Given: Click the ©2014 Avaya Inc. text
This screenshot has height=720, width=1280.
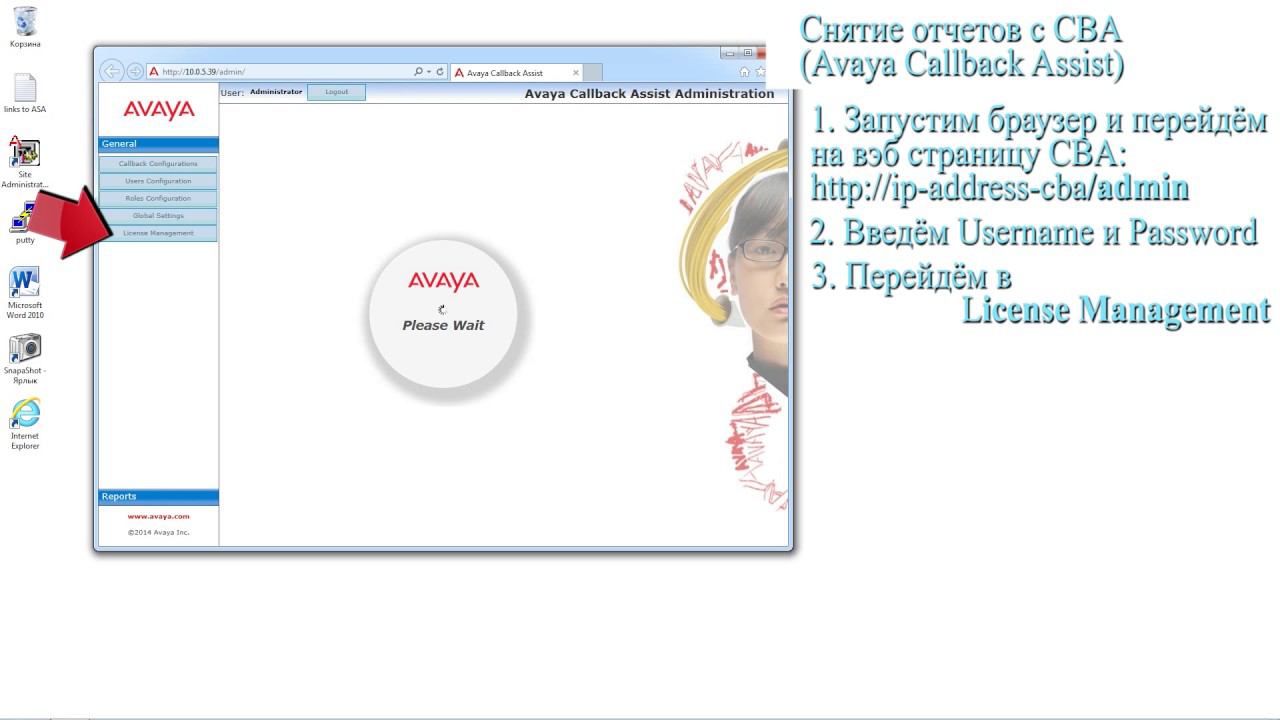Looking at the screenshot, I should [158, 533].
